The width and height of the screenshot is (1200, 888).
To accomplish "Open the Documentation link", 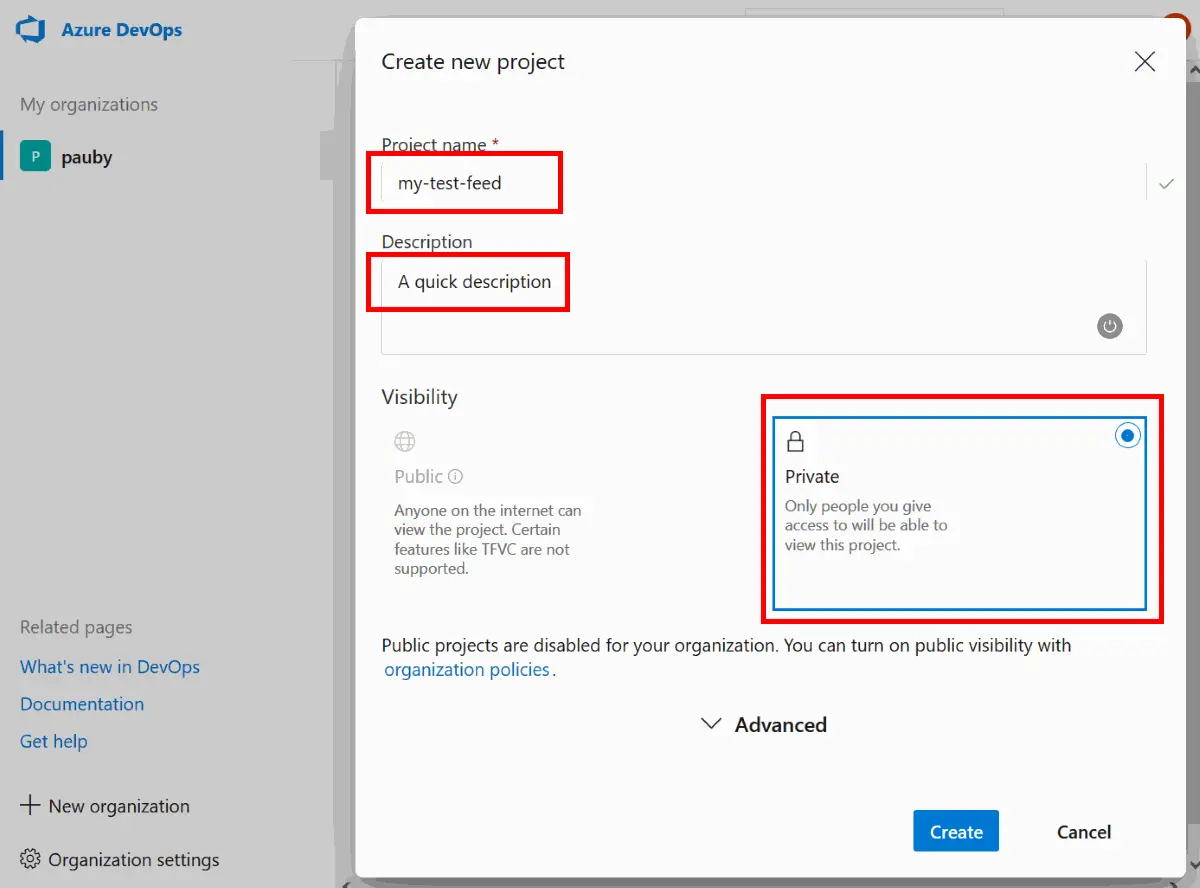I will coord(82,704).
